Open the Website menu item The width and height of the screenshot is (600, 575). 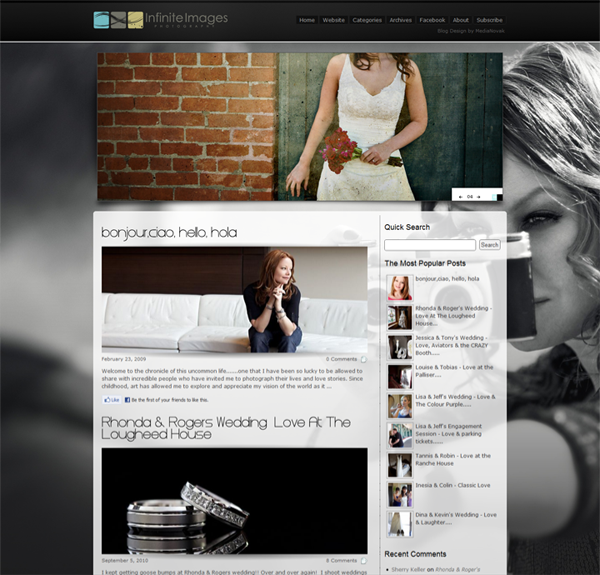tap(333, 20)
